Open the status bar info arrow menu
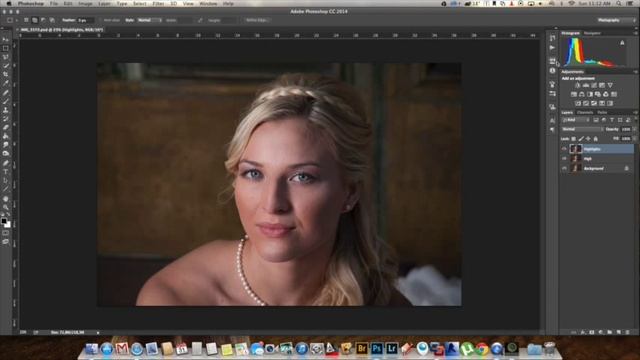 98,333
